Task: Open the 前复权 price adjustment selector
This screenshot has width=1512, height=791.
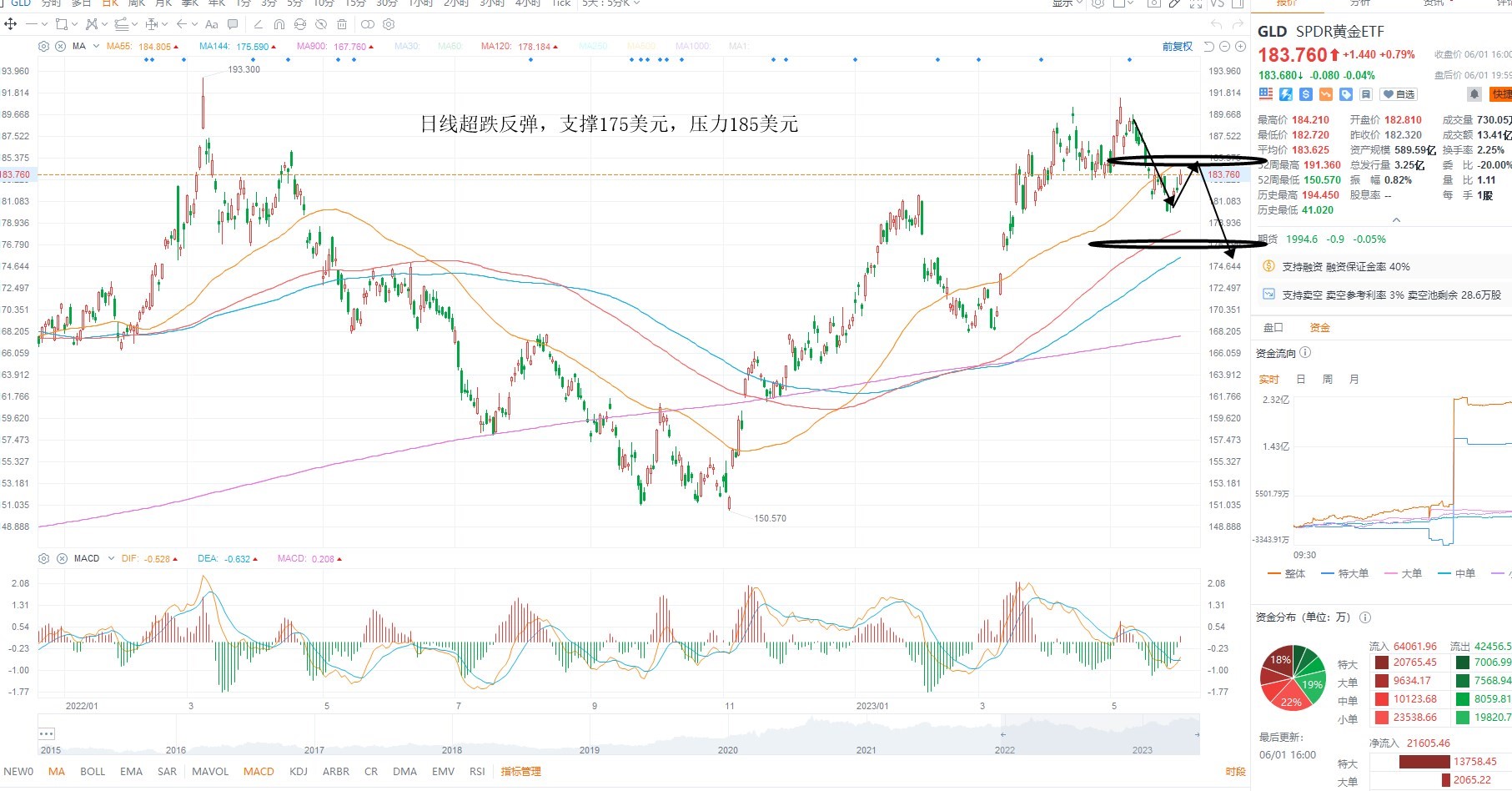Action: click(1178, 47)
